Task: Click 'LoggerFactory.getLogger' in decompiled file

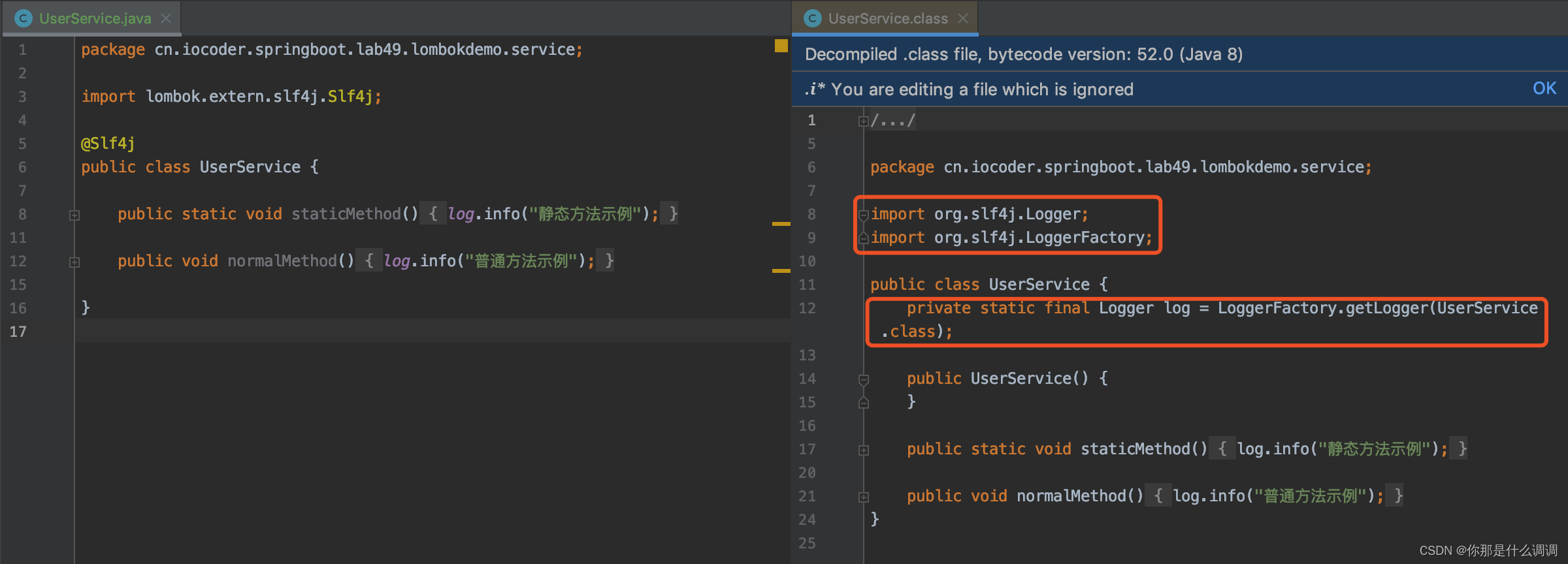Action: coord(1322,308)
